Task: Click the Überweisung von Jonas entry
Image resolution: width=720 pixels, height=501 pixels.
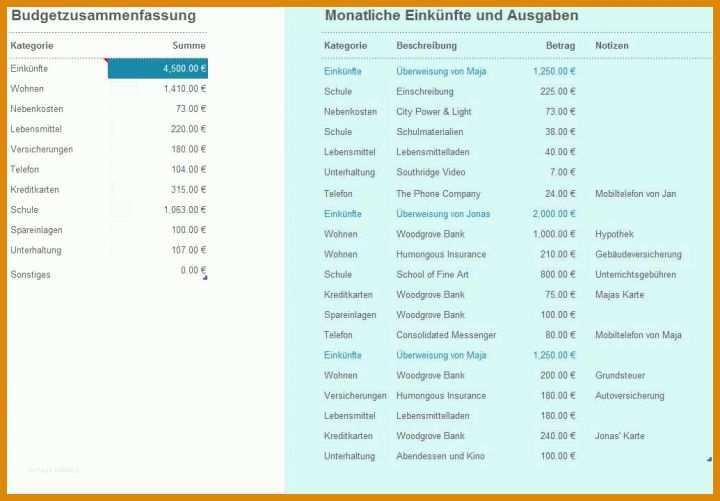Action: point(443,214)
